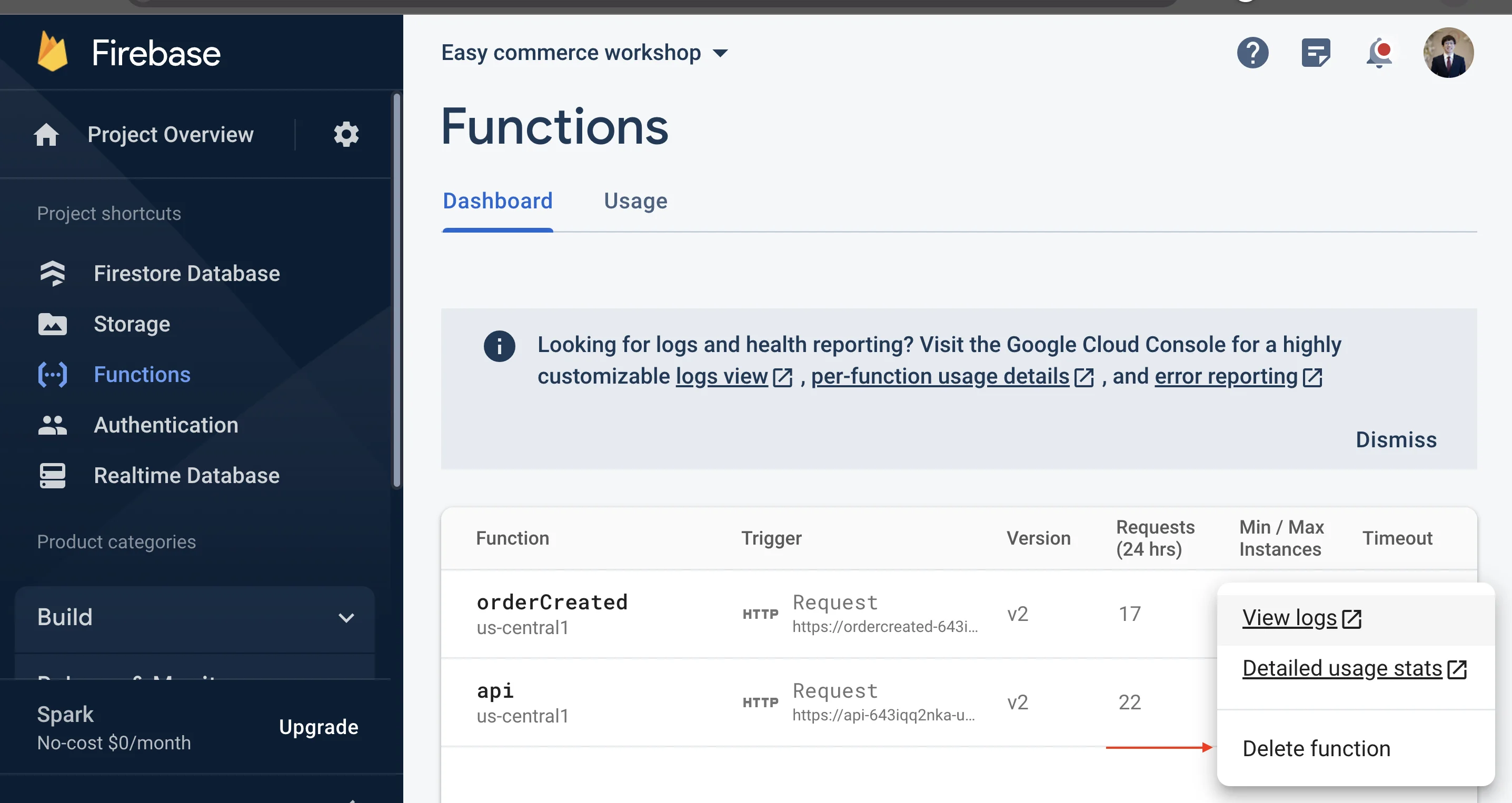Click No-cost $0/month text
This screenshot has height=803, width=1512.
(114, 743)
